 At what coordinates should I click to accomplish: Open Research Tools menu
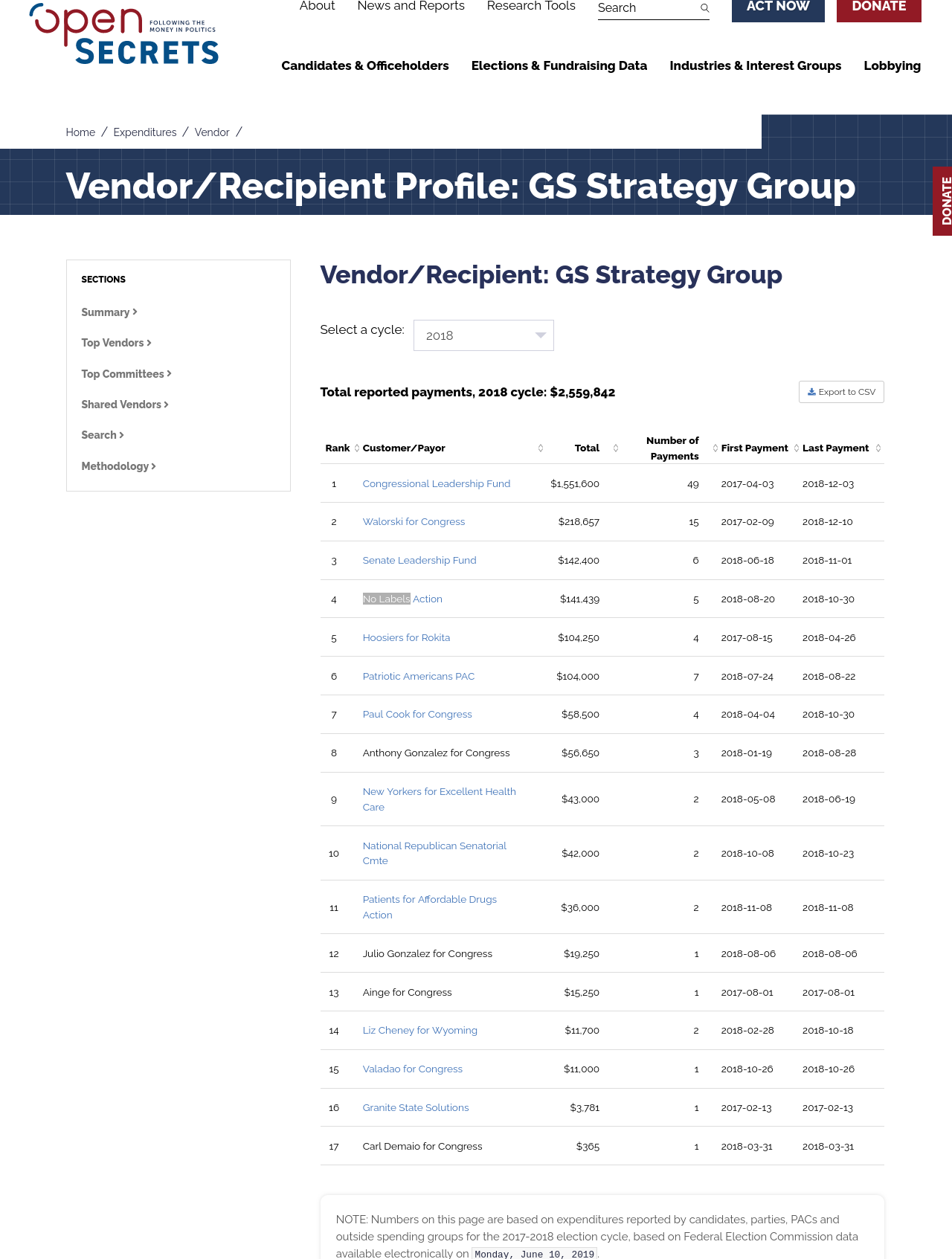531,6
